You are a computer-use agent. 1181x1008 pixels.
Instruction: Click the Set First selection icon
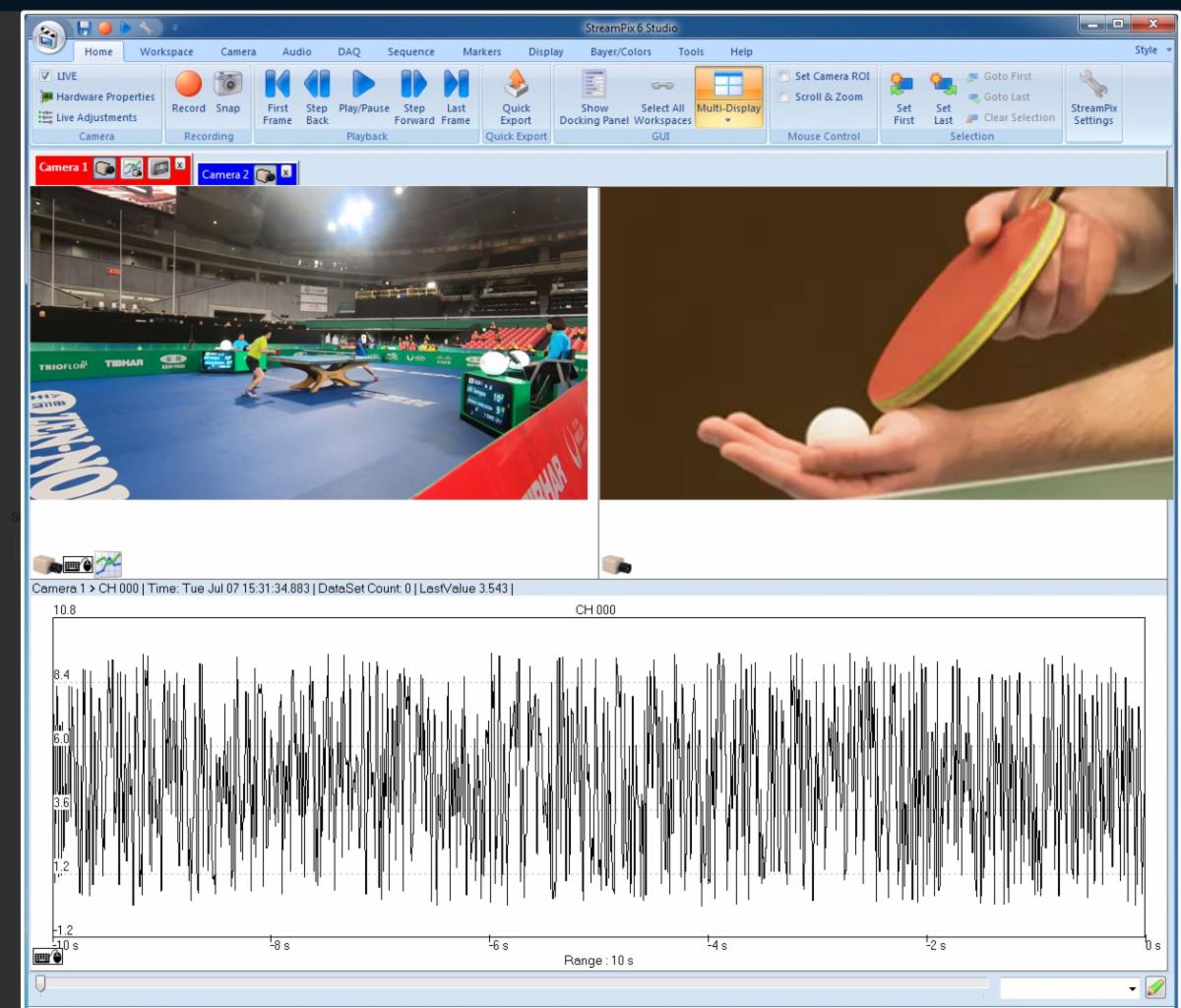tap(903, 86)
